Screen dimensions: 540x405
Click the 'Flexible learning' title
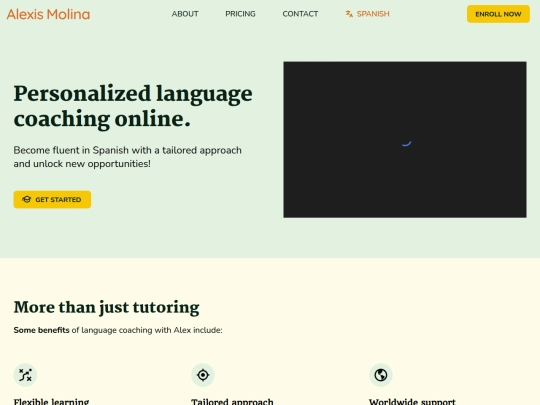pyautogui.click(x=51, y=402)
